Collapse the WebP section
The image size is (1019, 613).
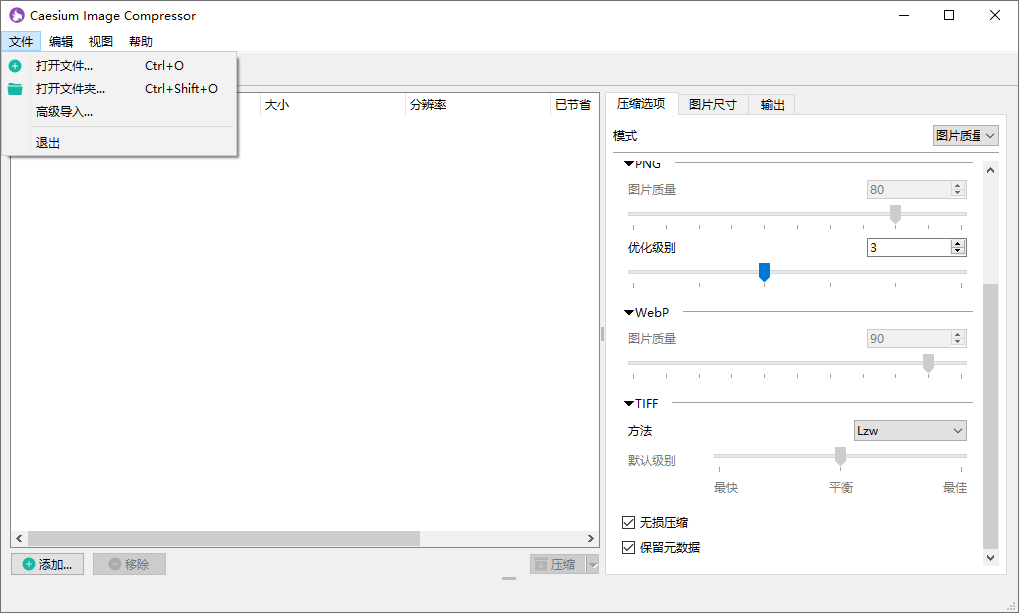[x=629, y=313]
